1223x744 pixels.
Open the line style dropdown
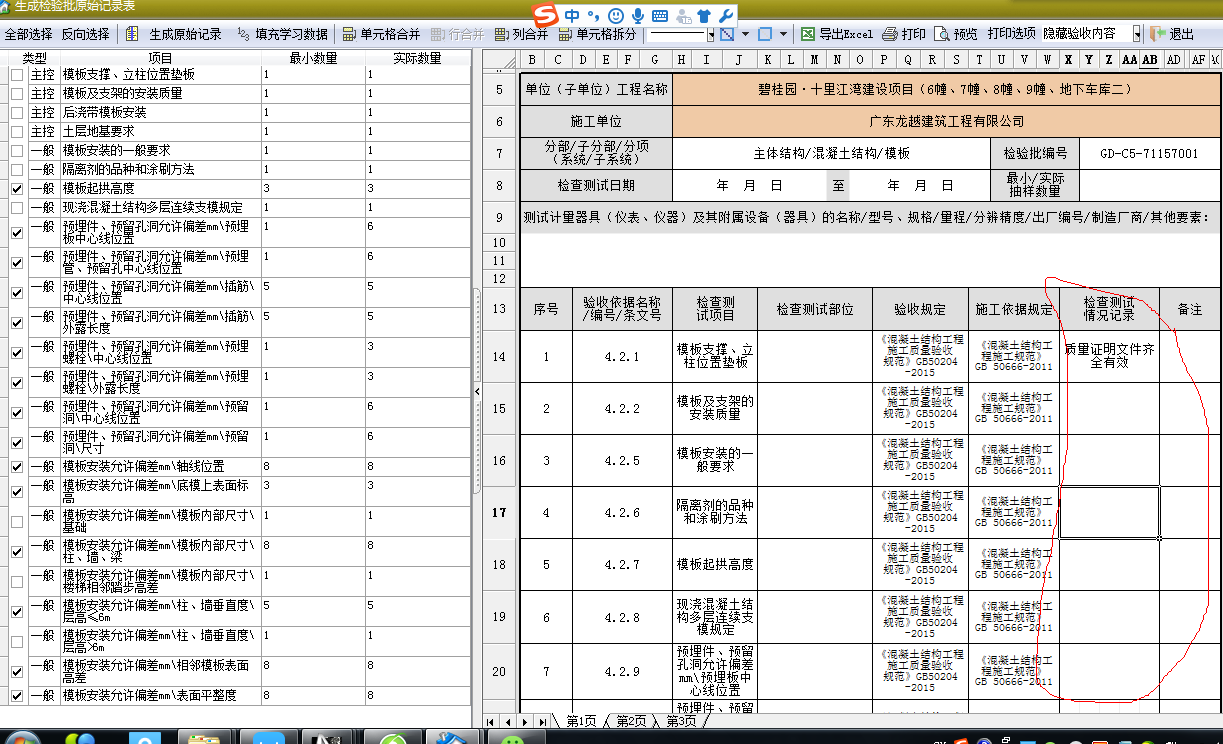click(x=711, y=35)
